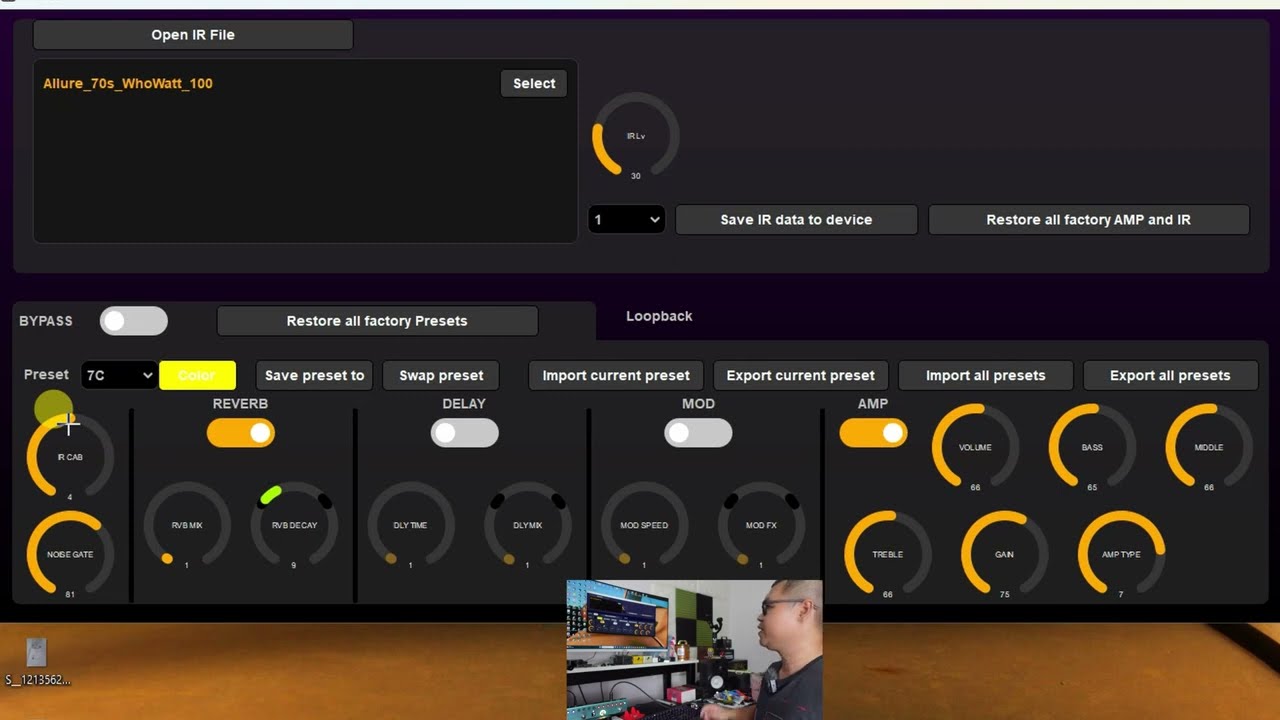Enable the DELAY switch

tap(465, 433)
